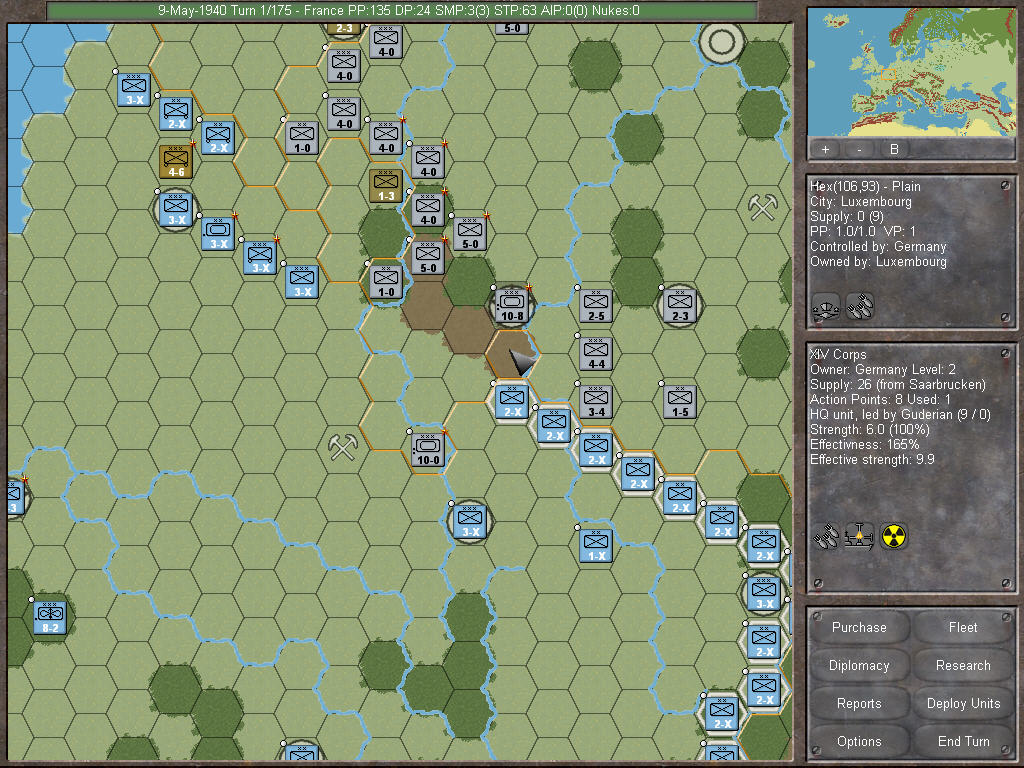The width and height of the screenshot is (1024, 768).
Task: Click the 'Effective strength: 9.9' line
Action: coord(872,459)
